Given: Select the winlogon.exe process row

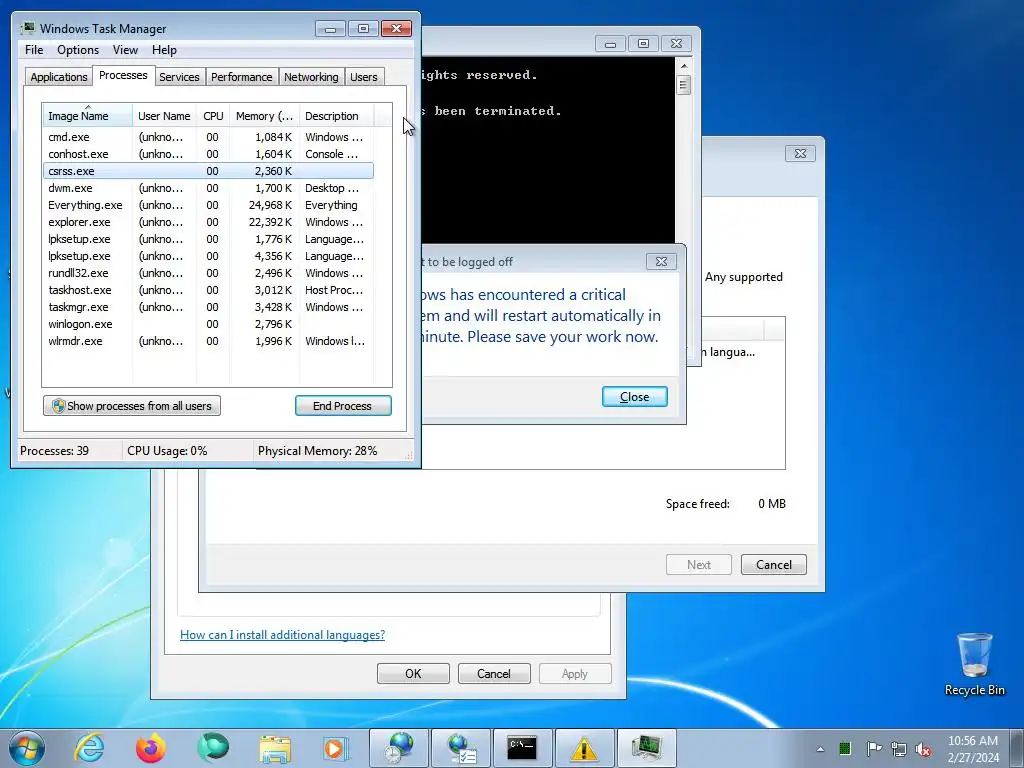Looking at the screenshot, I should coord(208,324).
